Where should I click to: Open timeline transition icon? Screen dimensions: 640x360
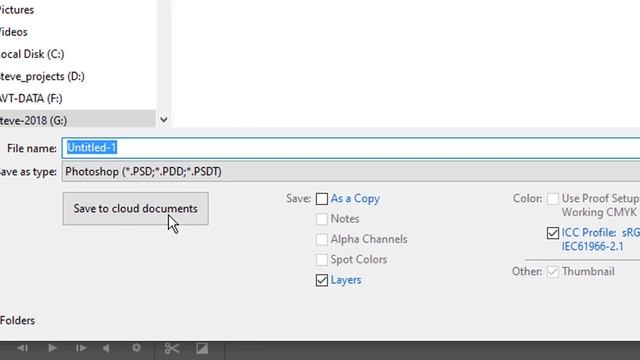pyautogui.click(x=202, y=348)
